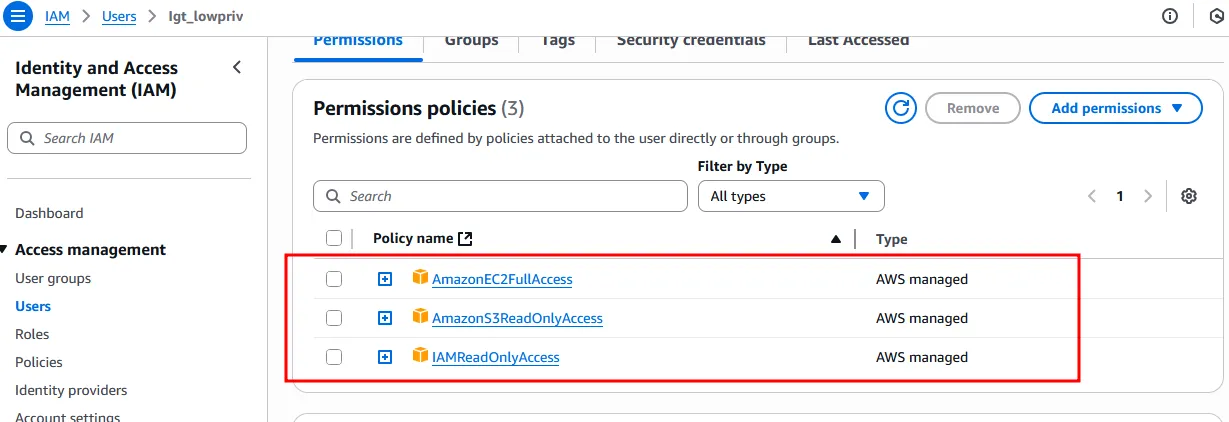Image resolution: width=1229 pixels, height=422 pixels.
Task: Switch to the Permissions tab
Action: (x=358, y=41)
